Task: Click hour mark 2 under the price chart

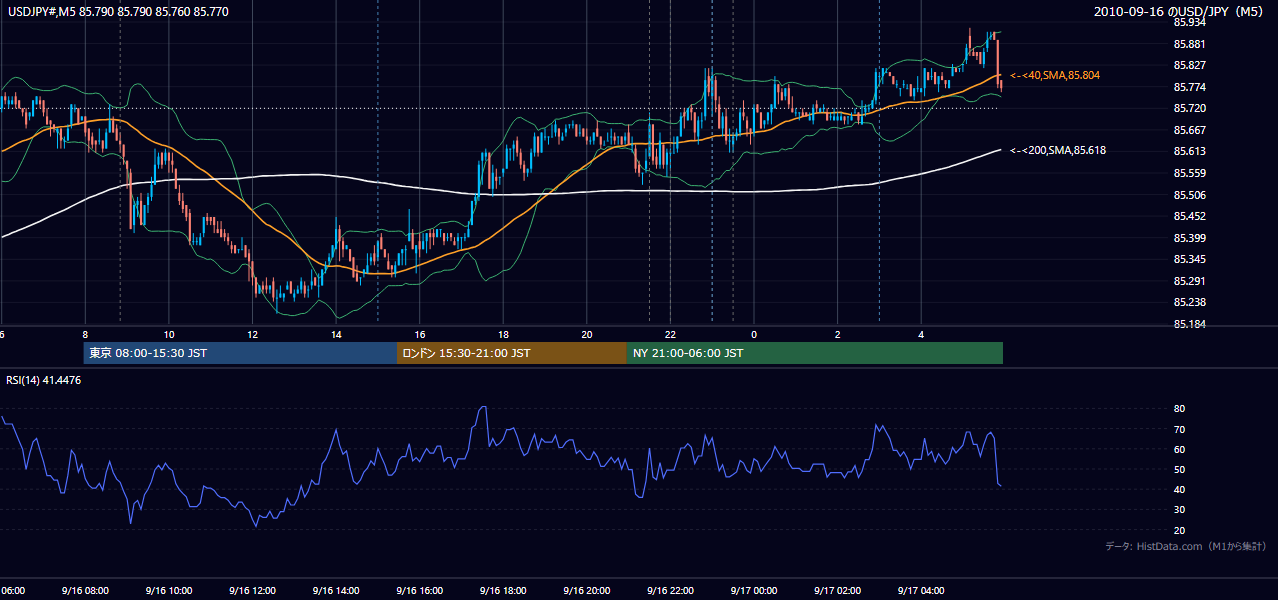Action: click(838, 334)
